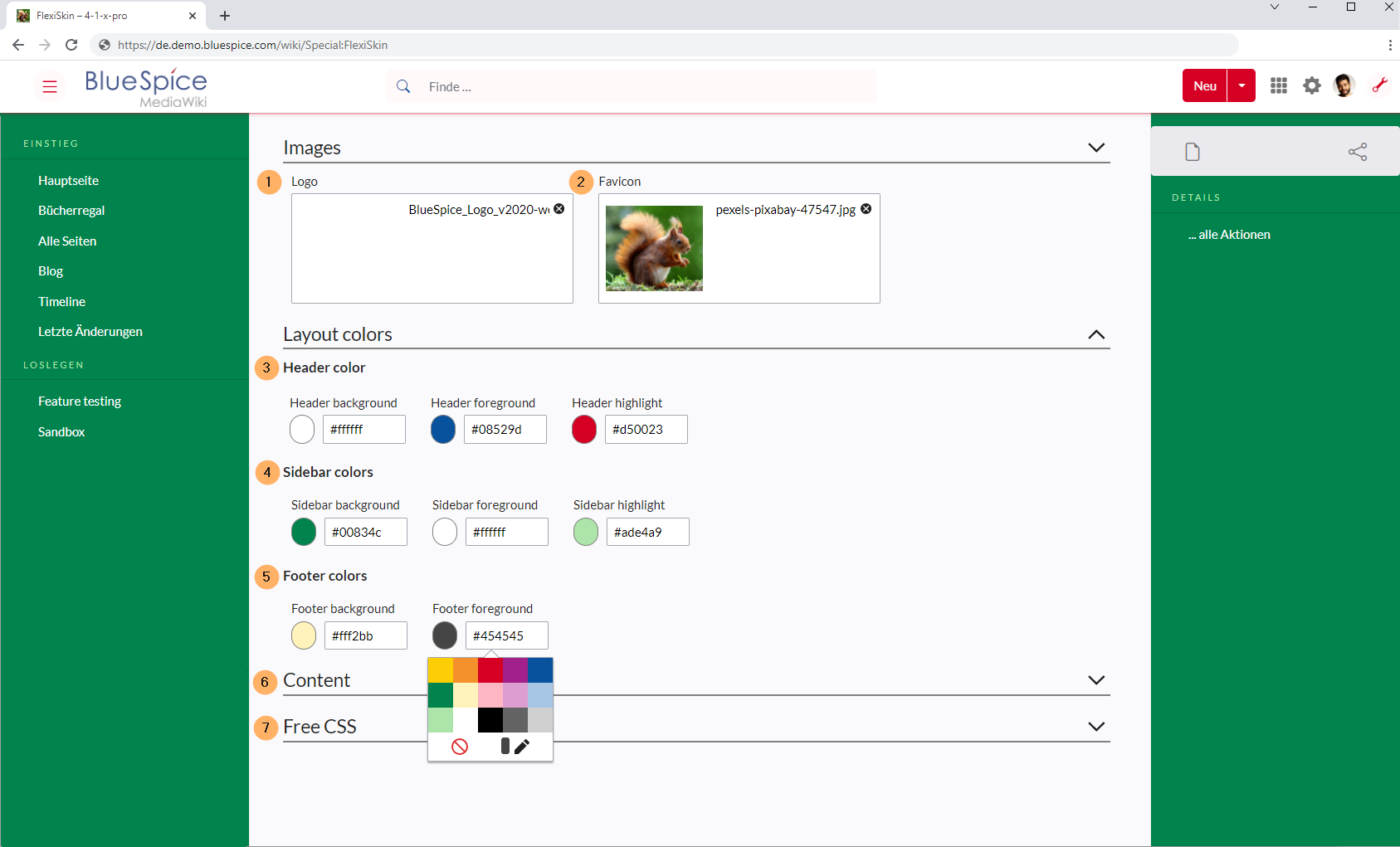Expand the Neu button dropdown arrow

tap(1241, 85)
